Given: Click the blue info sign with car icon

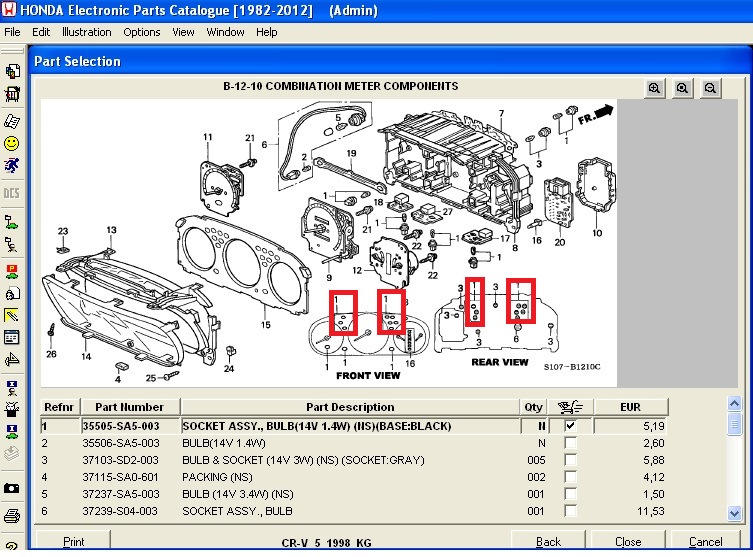Looking at the screenshot, I should (12, 431).
